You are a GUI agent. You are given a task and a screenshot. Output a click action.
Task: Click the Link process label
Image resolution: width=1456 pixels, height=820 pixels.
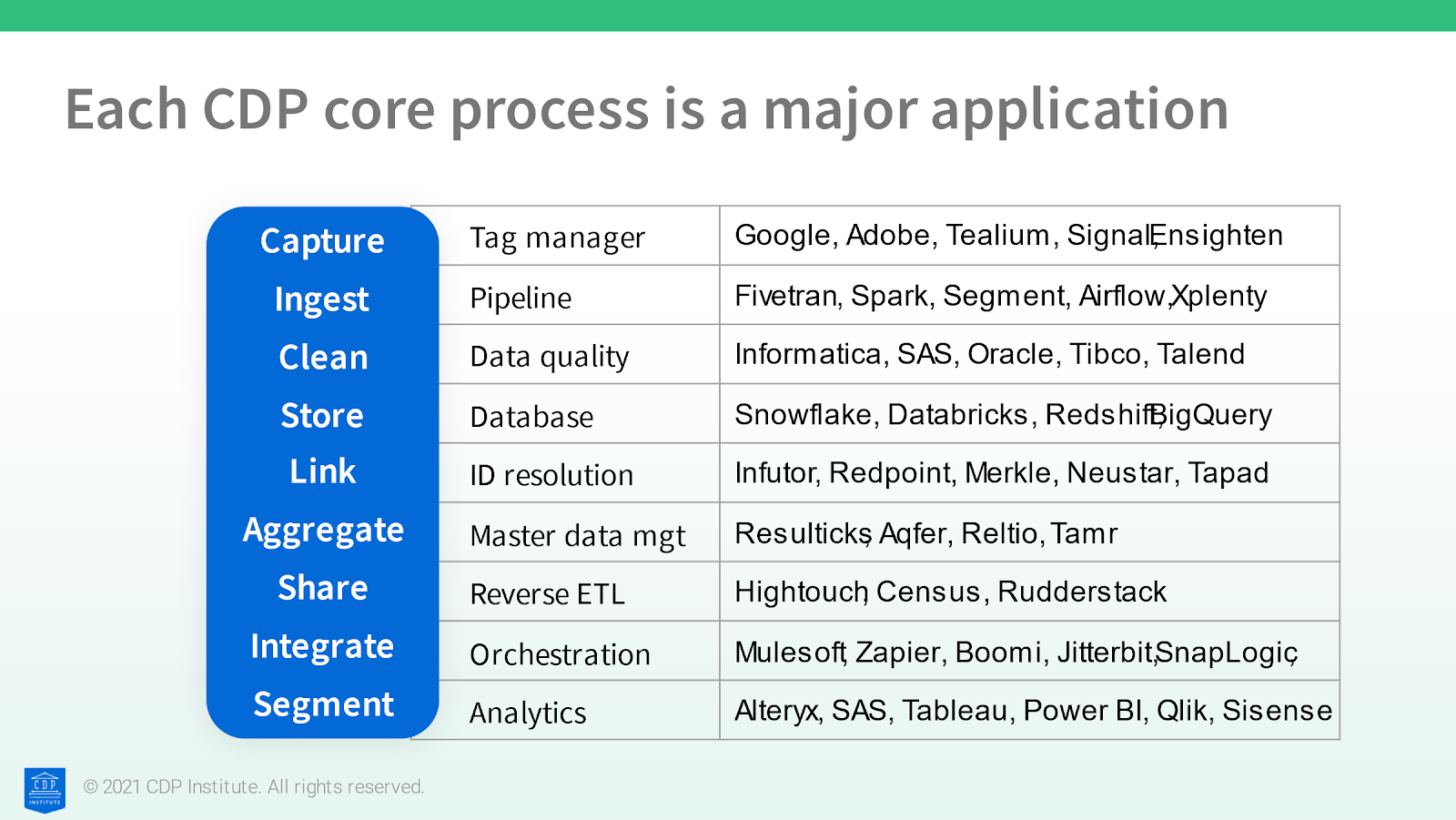coord(322,471)
